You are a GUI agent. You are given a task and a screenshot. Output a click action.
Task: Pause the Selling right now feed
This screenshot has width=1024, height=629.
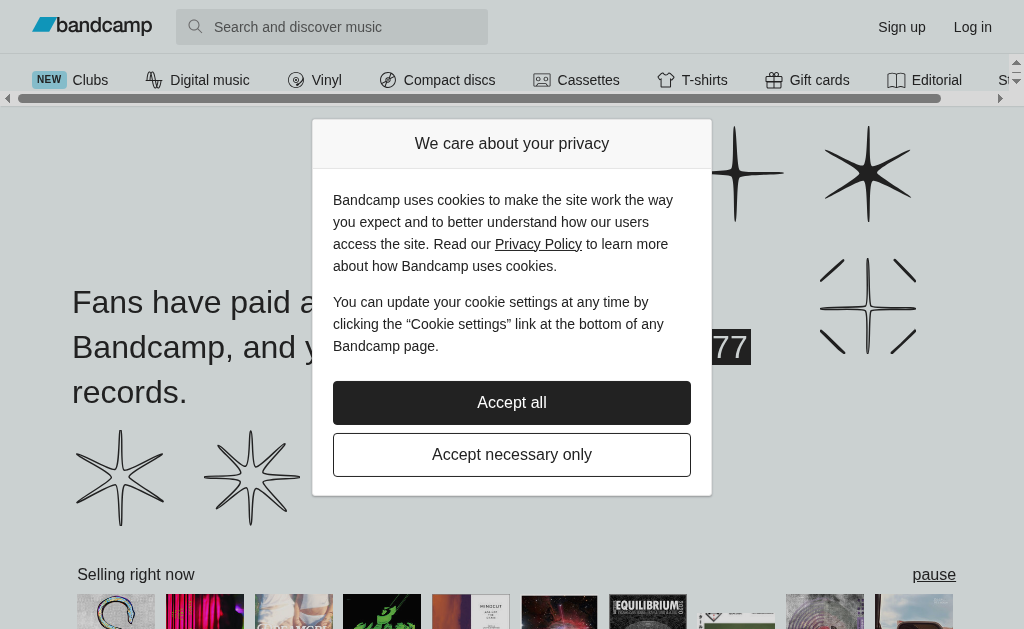pos(933,574)
